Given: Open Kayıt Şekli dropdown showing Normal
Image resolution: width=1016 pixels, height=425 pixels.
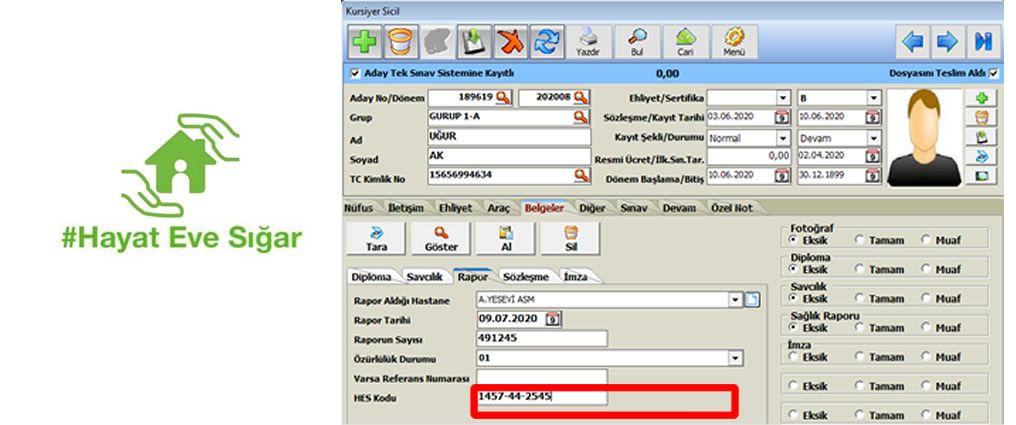Looking at the screenshot, I should pyautogui.click(x=784, y=138).
